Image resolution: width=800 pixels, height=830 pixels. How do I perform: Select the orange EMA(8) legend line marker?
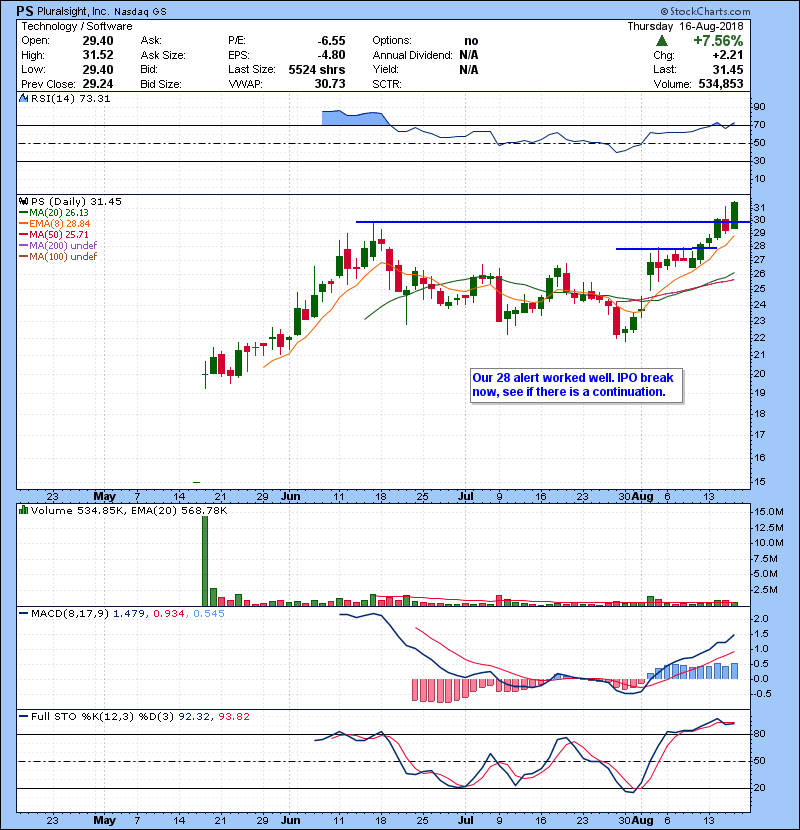[x=23, y=224]
